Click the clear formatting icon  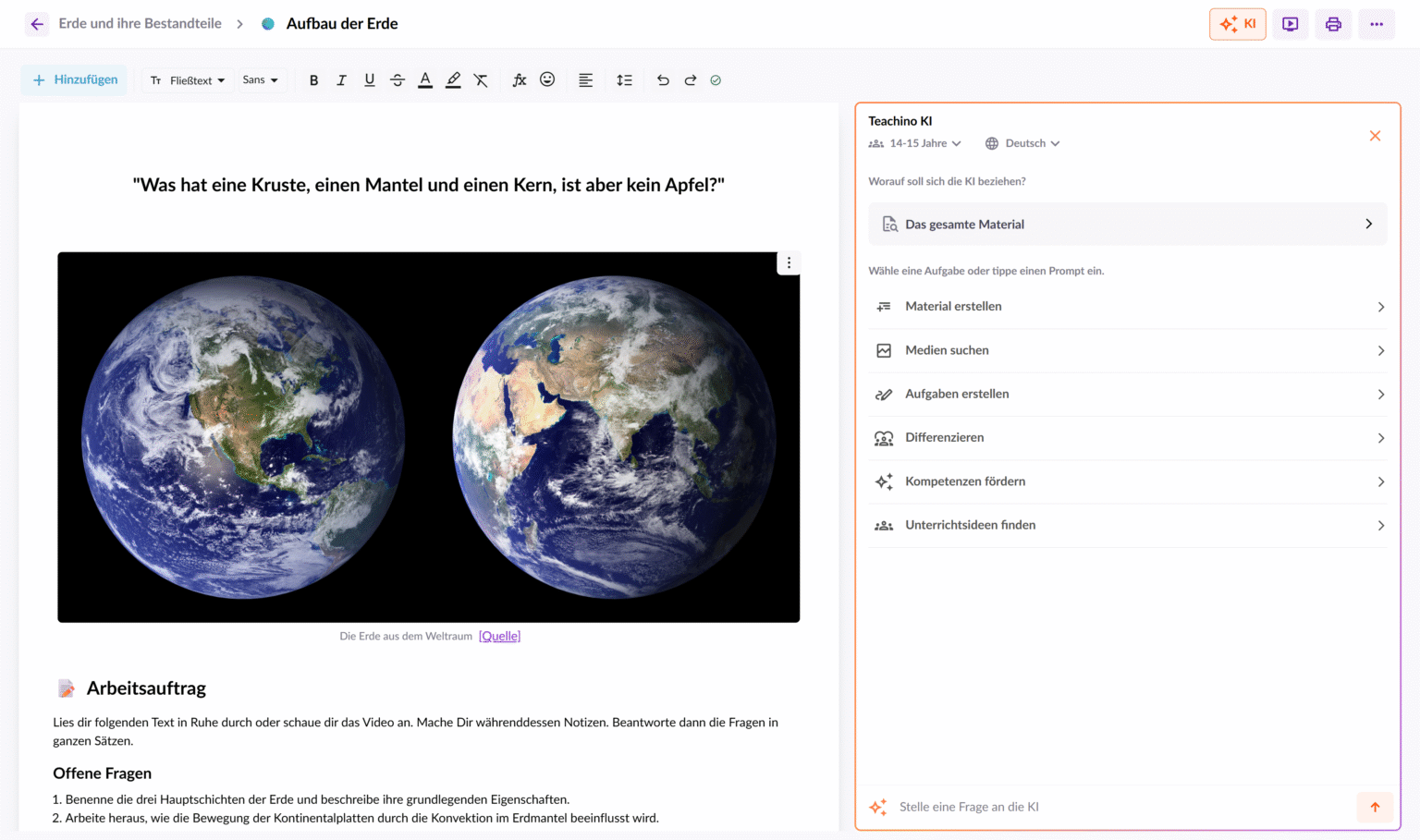[x=481, y=80]
